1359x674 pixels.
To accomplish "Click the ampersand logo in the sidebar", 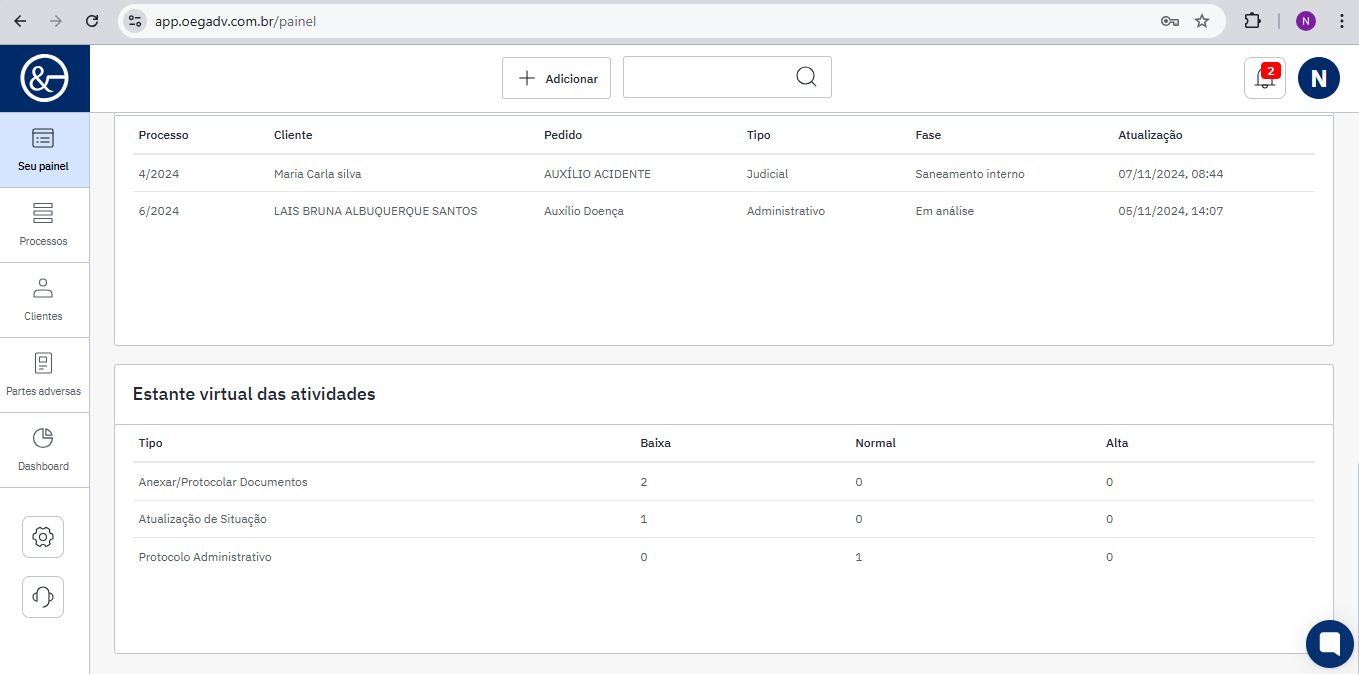I will (44, 78).
